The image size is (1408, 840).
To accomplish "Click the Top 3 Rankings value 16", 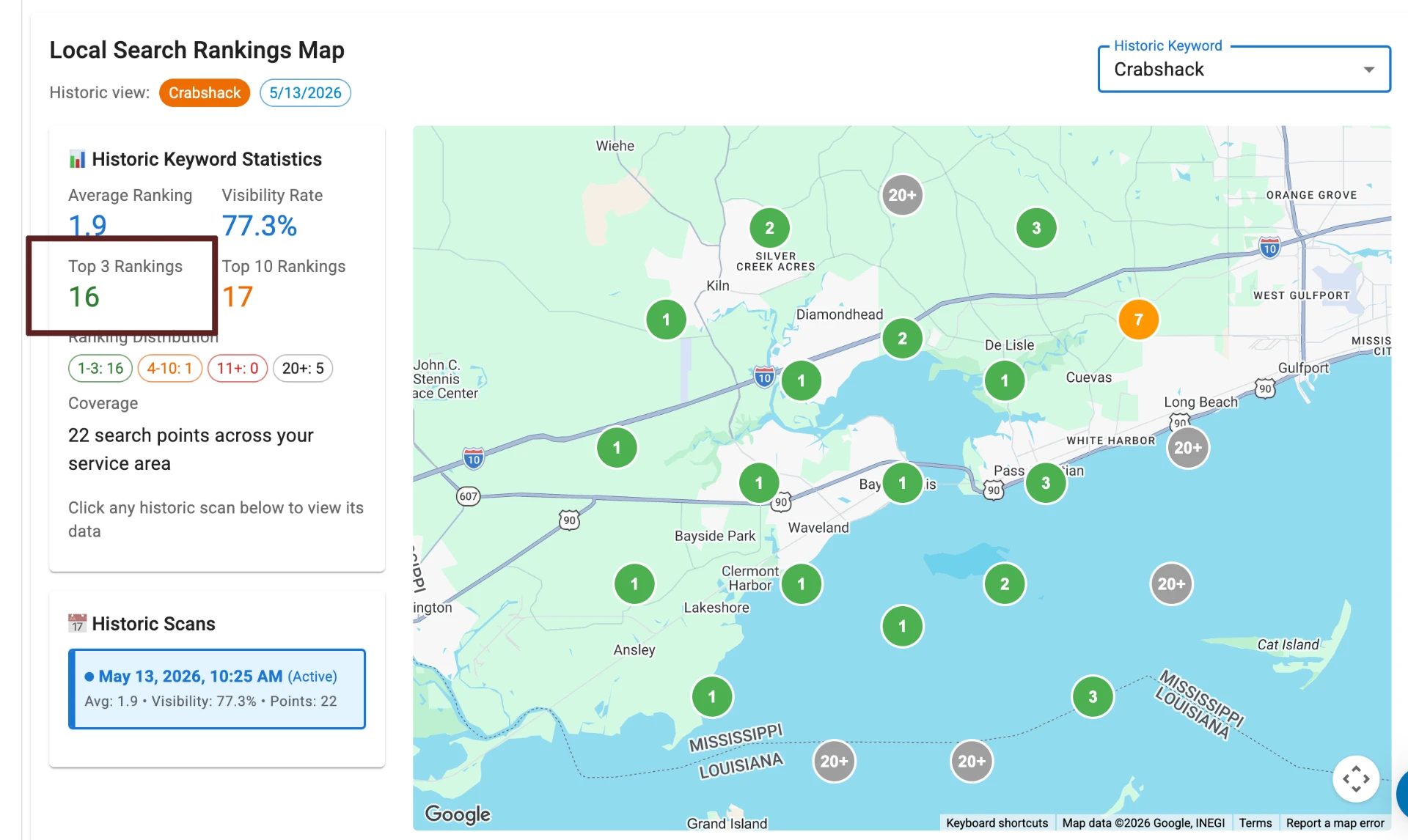I will (x=84, y=297).
